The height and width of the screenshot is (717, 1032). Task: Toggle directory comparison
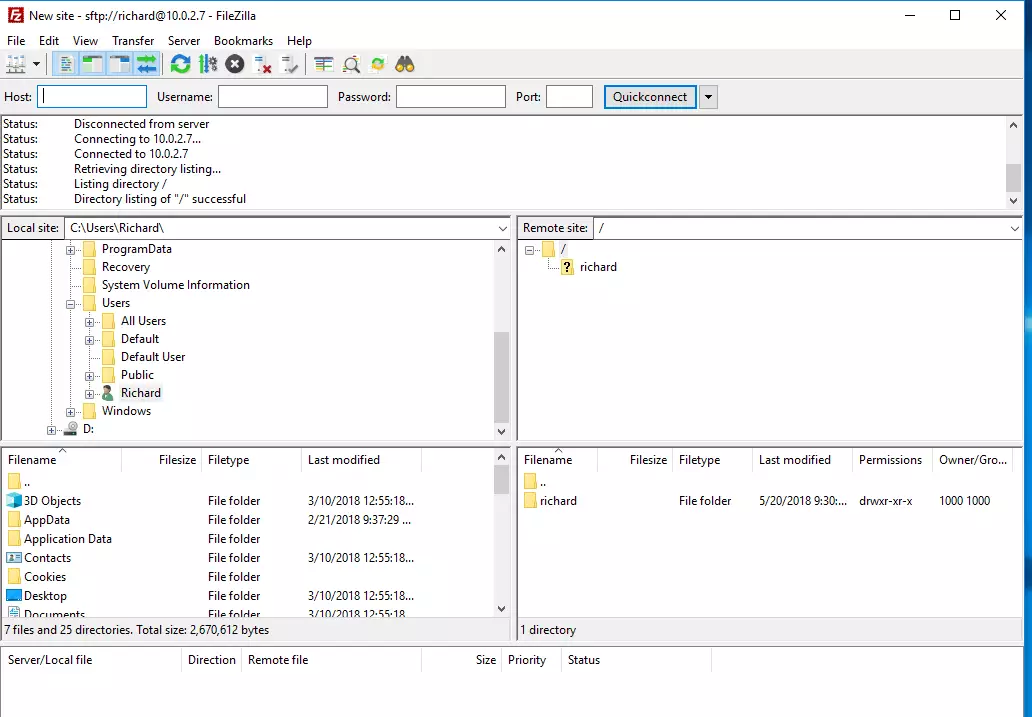pyautogui.click(x=351, y=65)
